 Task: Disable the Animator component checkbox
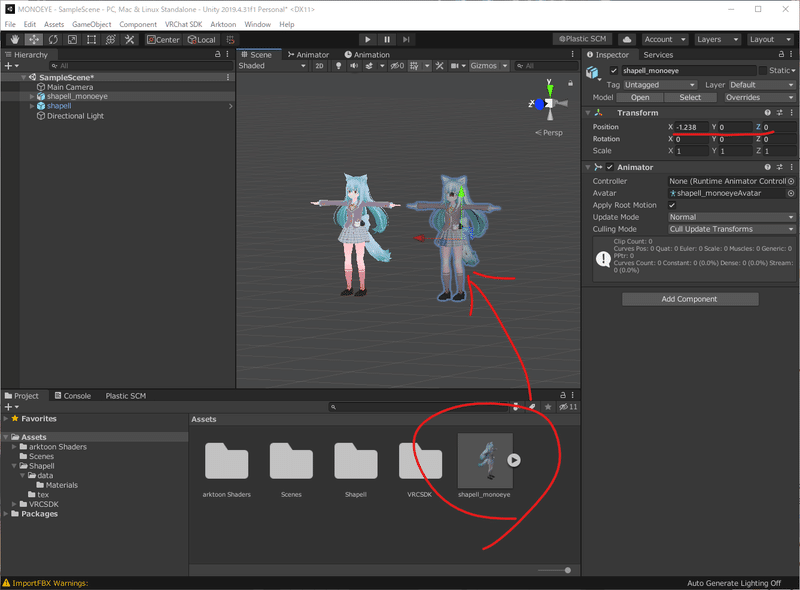[610, 167]
